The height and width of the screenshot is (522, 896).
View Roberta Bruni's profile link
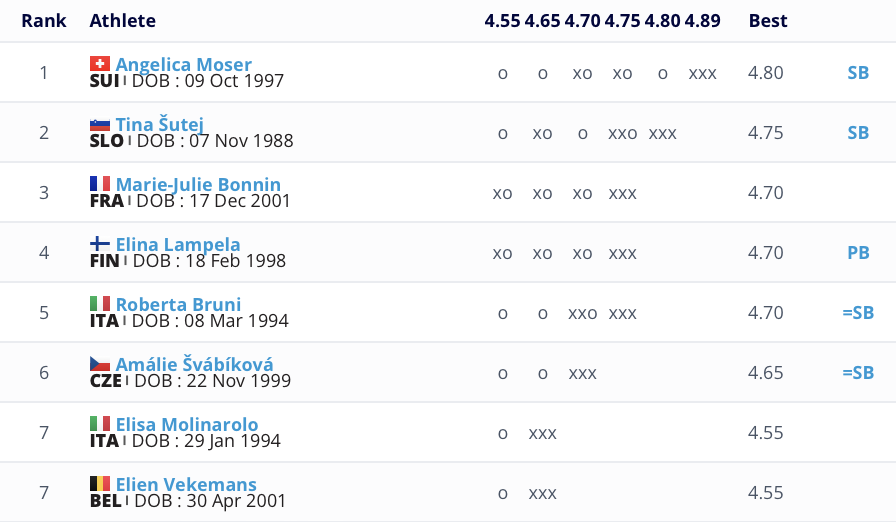[x=178, y=304]
